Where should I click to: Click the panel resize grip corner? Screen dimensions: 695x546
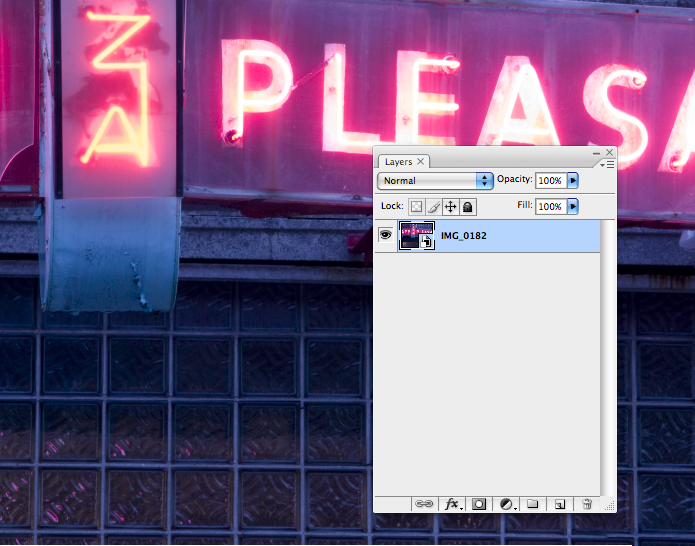point(610,506)
